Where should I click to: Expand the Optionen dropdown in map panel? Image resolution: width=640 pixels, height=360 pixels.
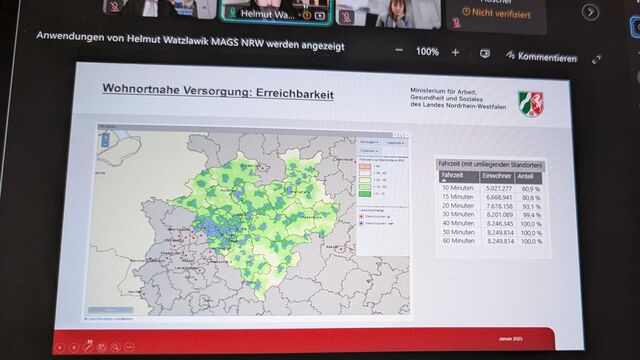coord(369,151)
